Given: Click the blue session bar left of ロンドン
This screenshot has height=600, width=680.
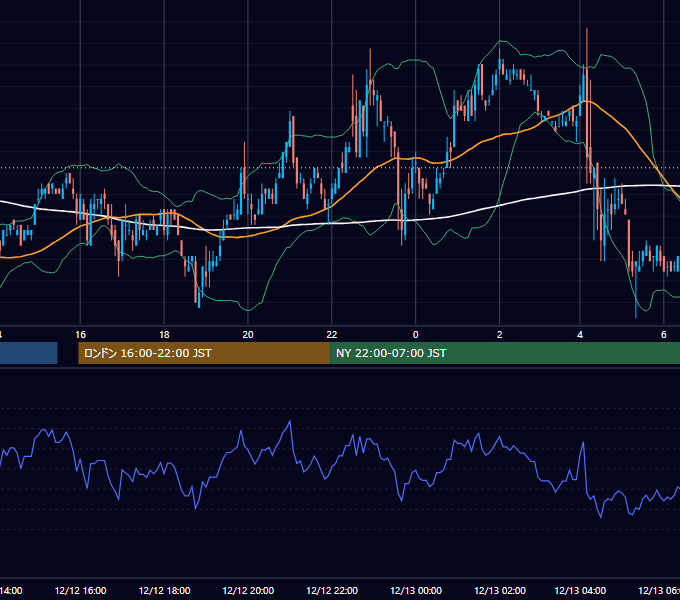Looking at the screenshot, I should click(29, 353).
